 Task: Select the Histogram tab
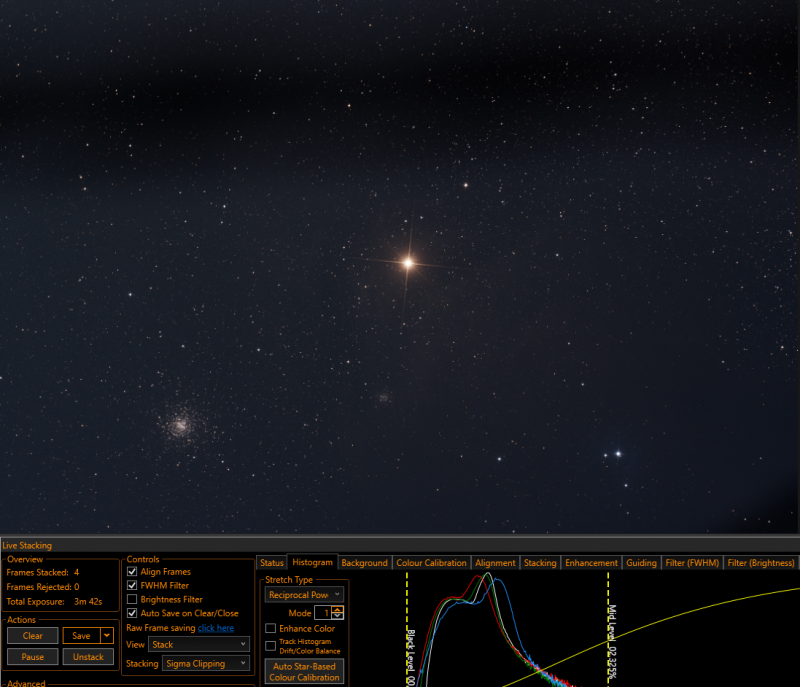point(312,562)
